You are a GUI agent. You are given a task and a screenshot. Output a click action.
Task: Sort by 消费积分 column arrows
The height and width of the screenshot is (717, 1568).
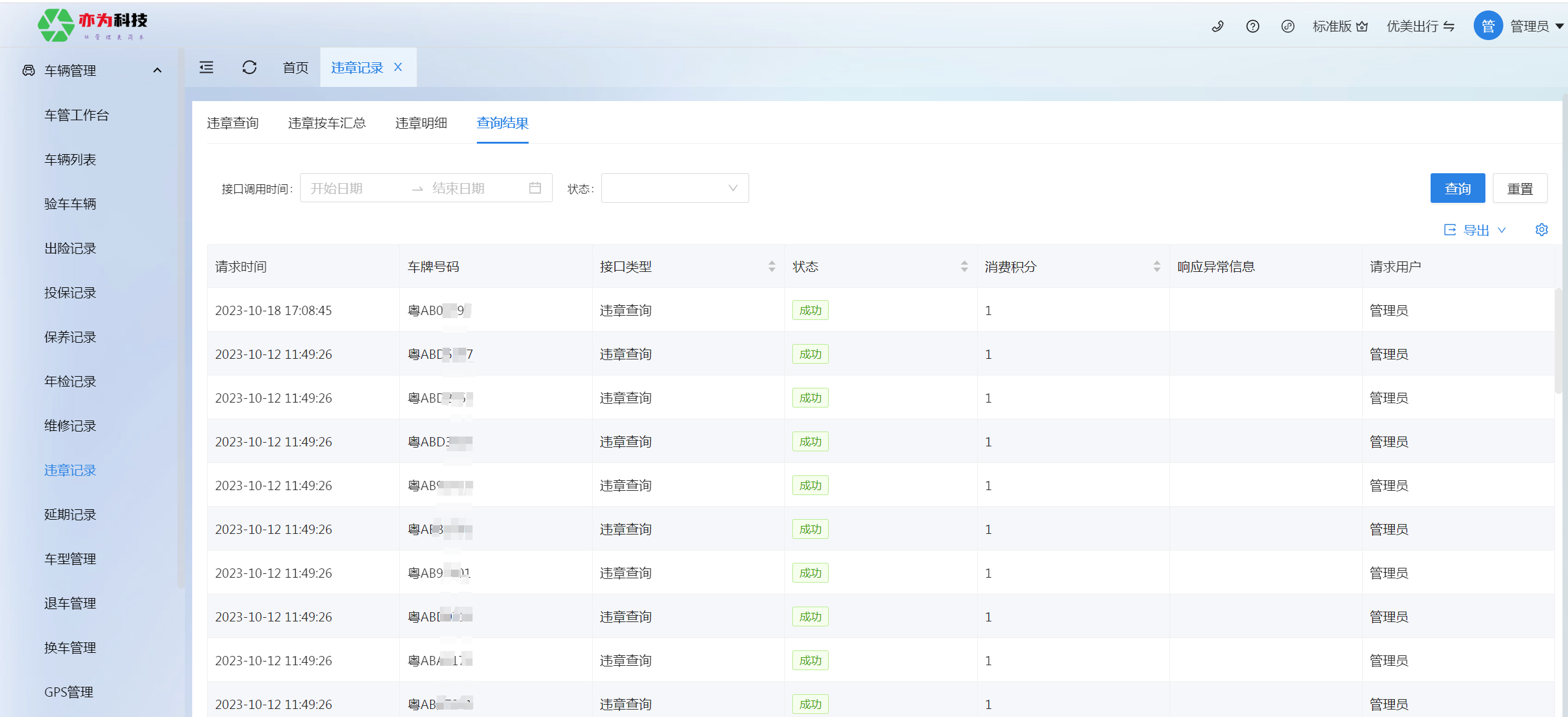(1156, 266)
